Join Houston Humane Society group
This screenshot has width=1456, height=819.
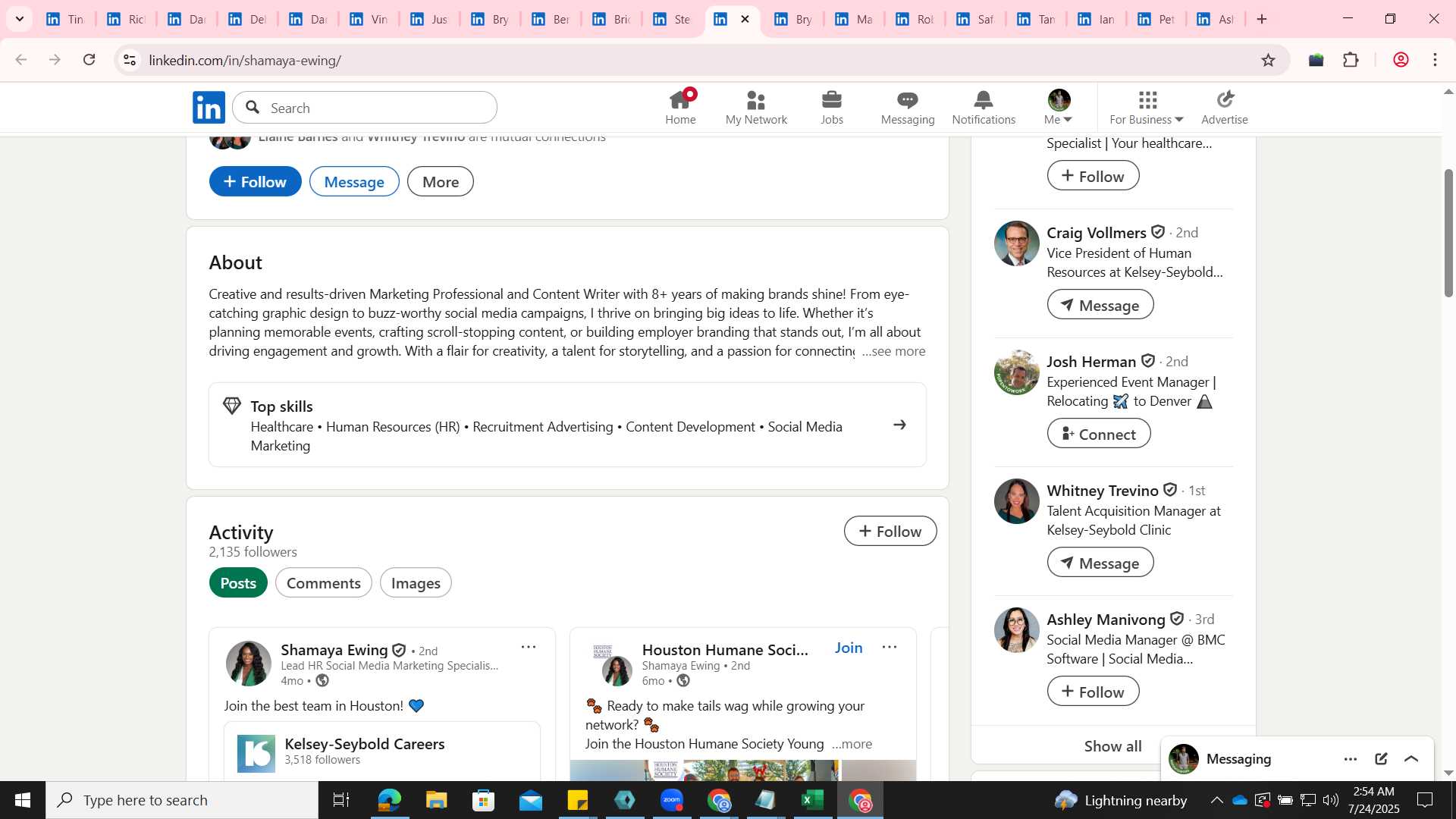[849, 648]
